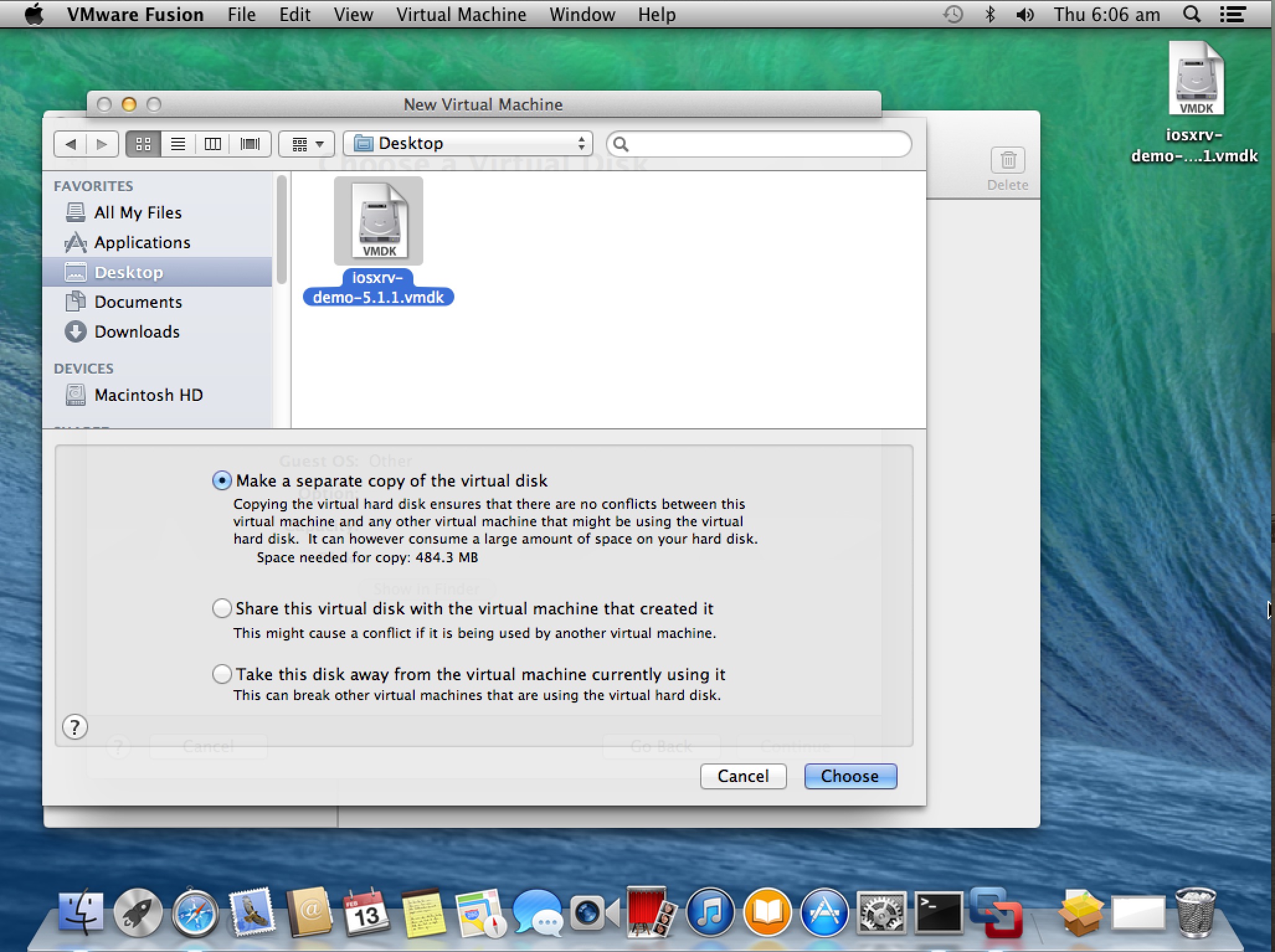Click the Delete trash icon in the background window
1275x952 pixels.
[x=1008, y=161]
